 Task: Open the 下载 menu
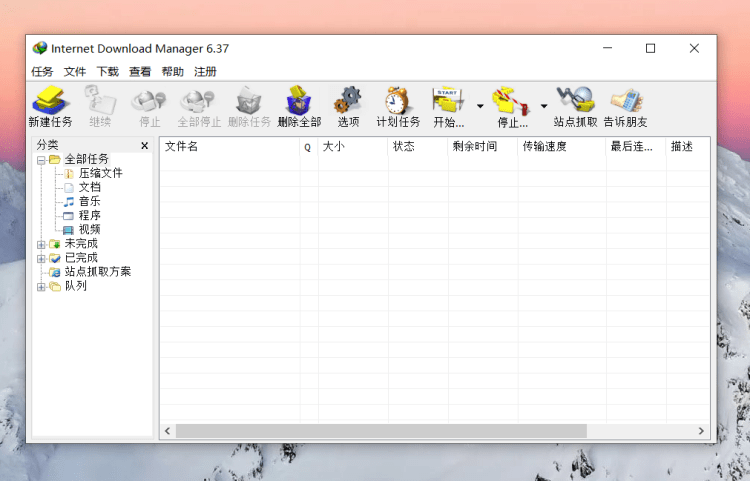(108, 72)
